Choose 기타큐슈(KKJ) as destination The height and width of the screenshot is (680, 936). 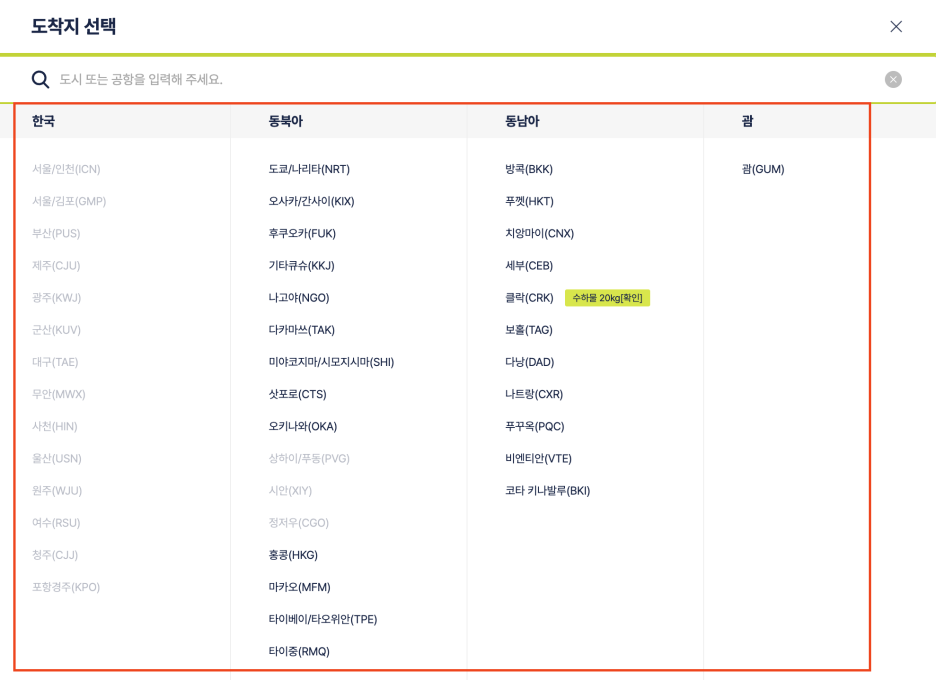point(301,266)
